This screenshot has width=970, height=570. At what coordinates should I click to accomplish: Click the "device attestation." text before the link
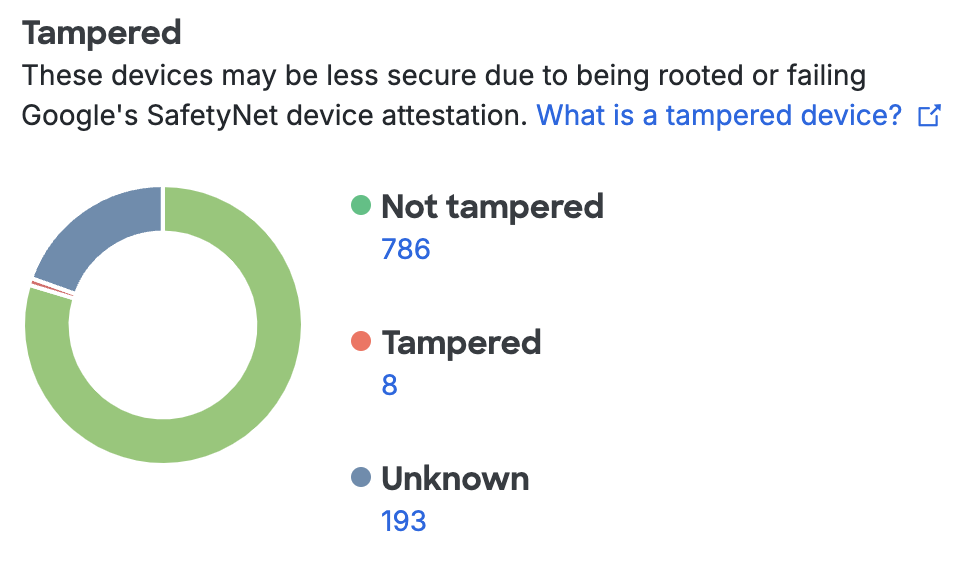(420, 115)
